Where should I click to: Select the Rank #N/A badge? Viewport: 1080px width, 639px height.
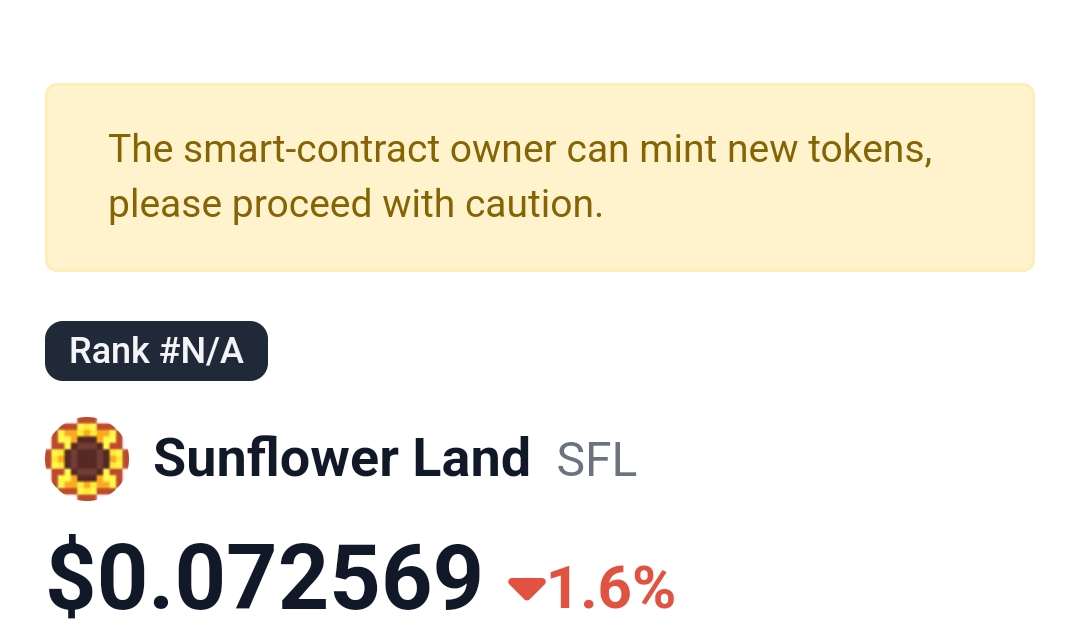click(x=156, y=350)
